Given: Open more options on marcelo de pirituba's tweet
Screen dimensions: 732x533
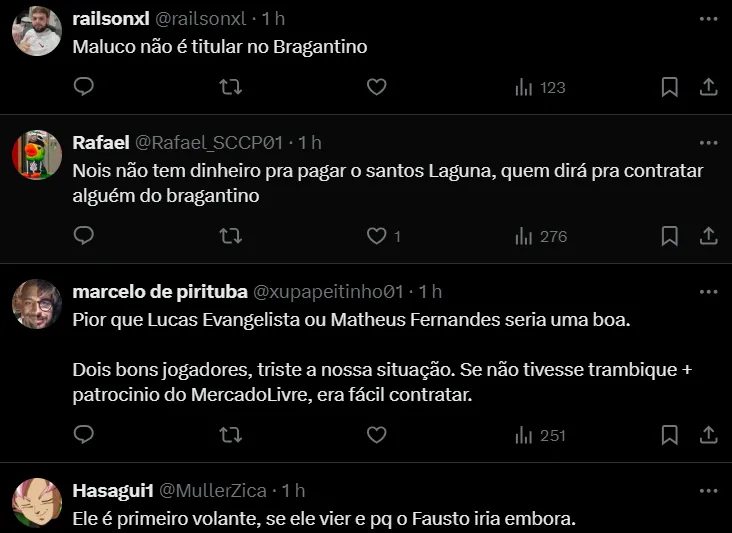Looking at the screenshot, I should [x=708, y=292].
